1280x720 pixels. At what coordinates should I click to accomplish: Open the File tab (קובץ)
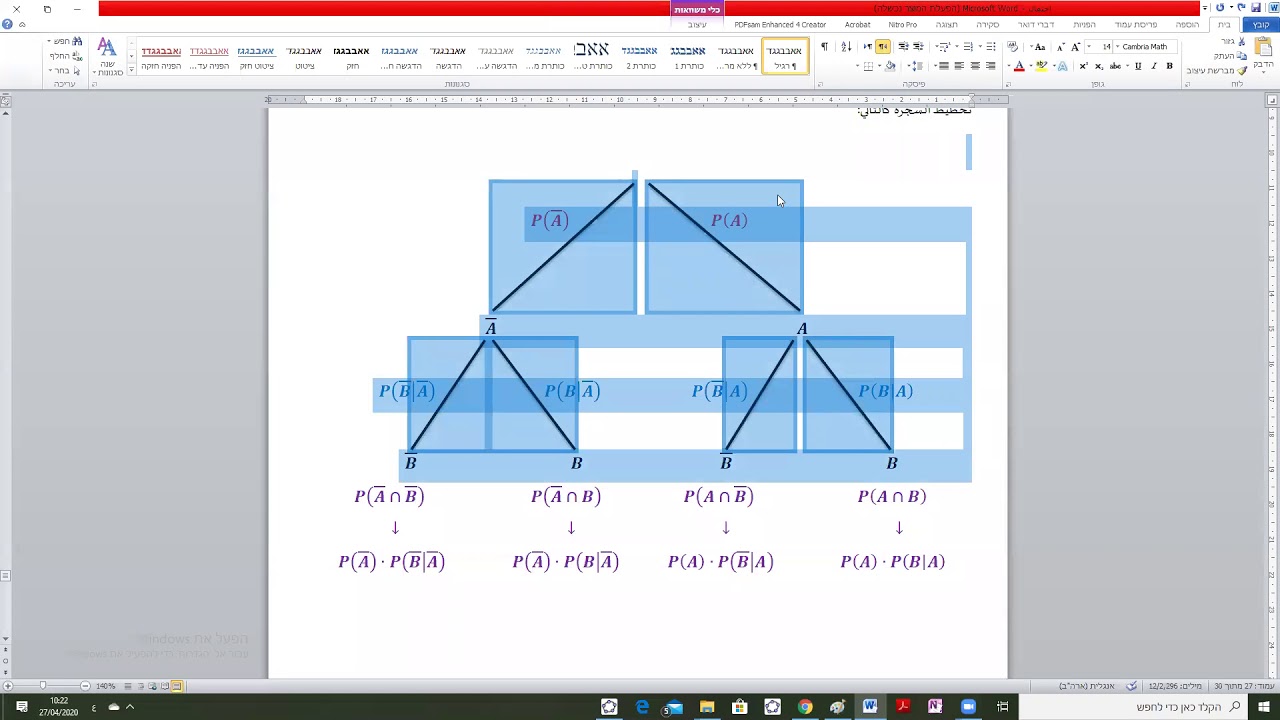coord(1261,24)
